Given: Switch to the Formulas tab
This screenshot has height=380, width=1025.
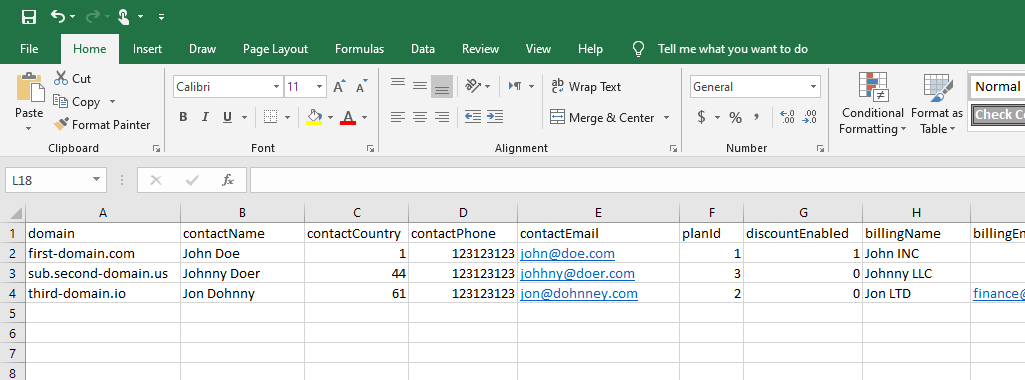Looking at the screenshot, I should click(360, 49).
